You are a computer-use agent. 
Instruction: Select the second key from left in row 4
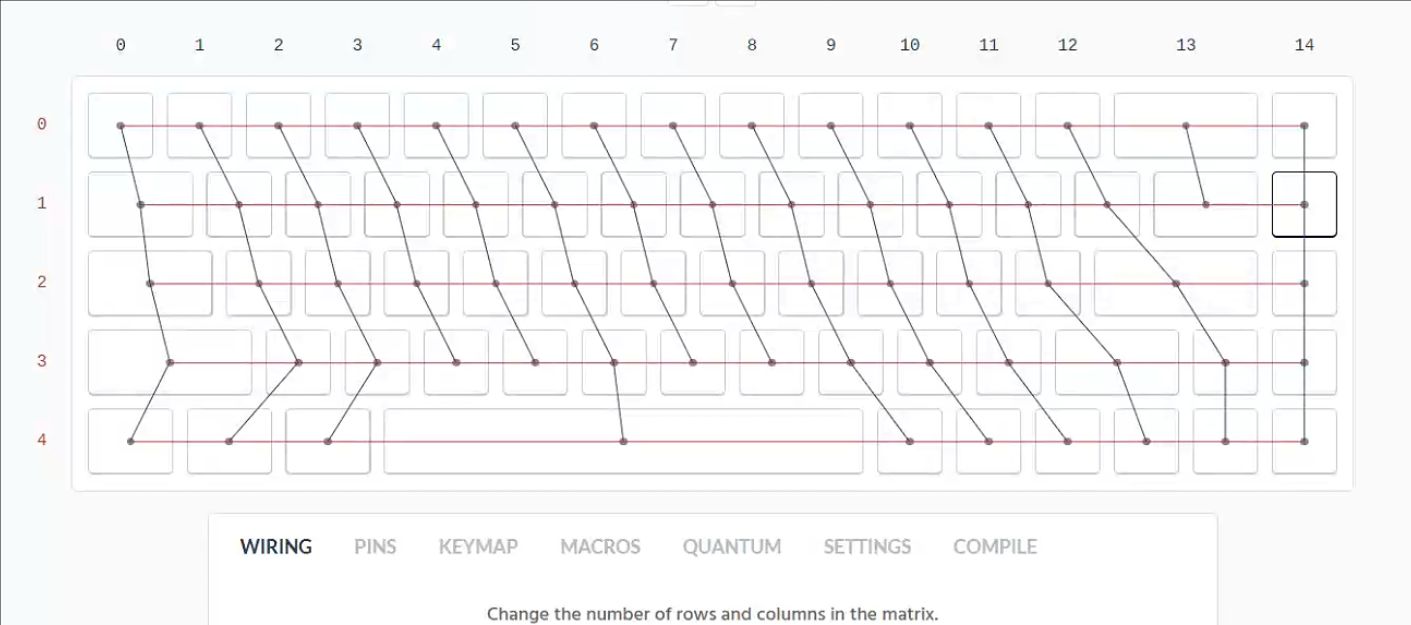pyautogui.click(x=229, y=441)
